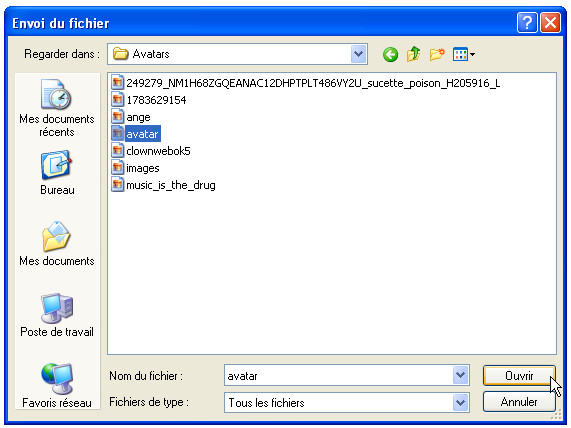Go up one folder level
Screen dimensions: 571x428
[413, 54]
